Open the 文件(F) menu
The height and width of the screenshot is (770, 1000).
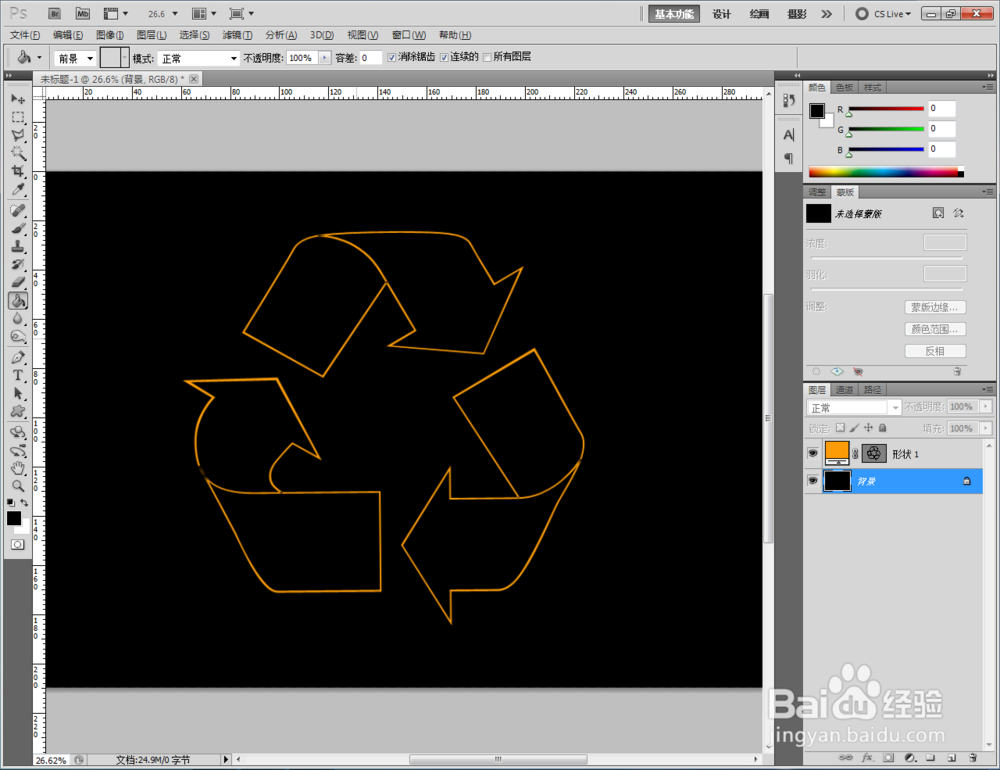pos(25,35)
